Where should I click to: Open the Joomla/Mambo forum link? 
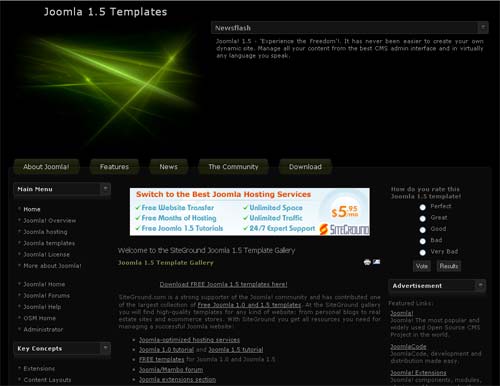[x=171, y=370]
